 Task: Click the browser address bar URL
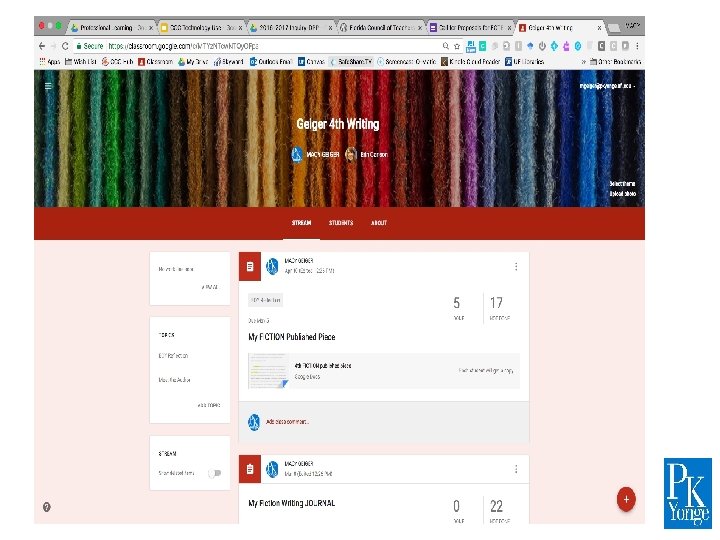[x=184, y=46]
